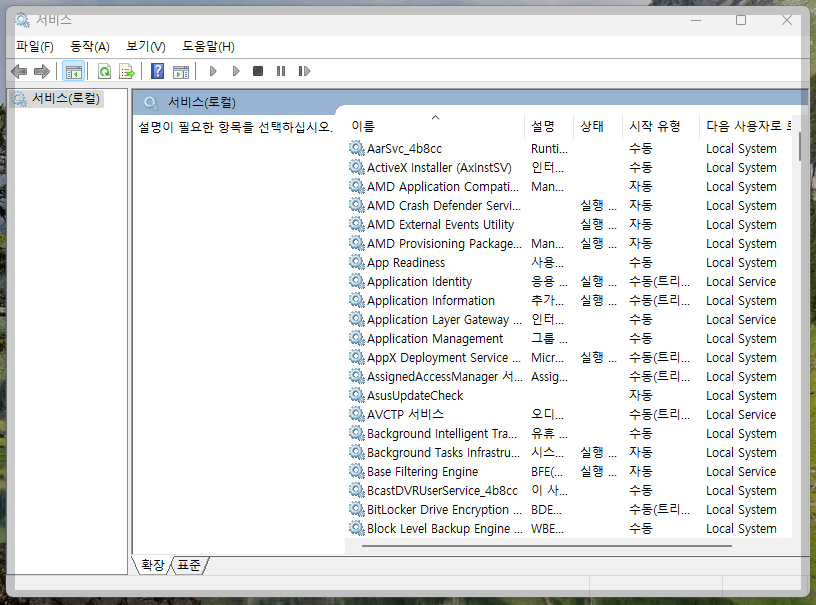Switch to the 표준 tab
The image size is (816, 605).
point(188,564)
